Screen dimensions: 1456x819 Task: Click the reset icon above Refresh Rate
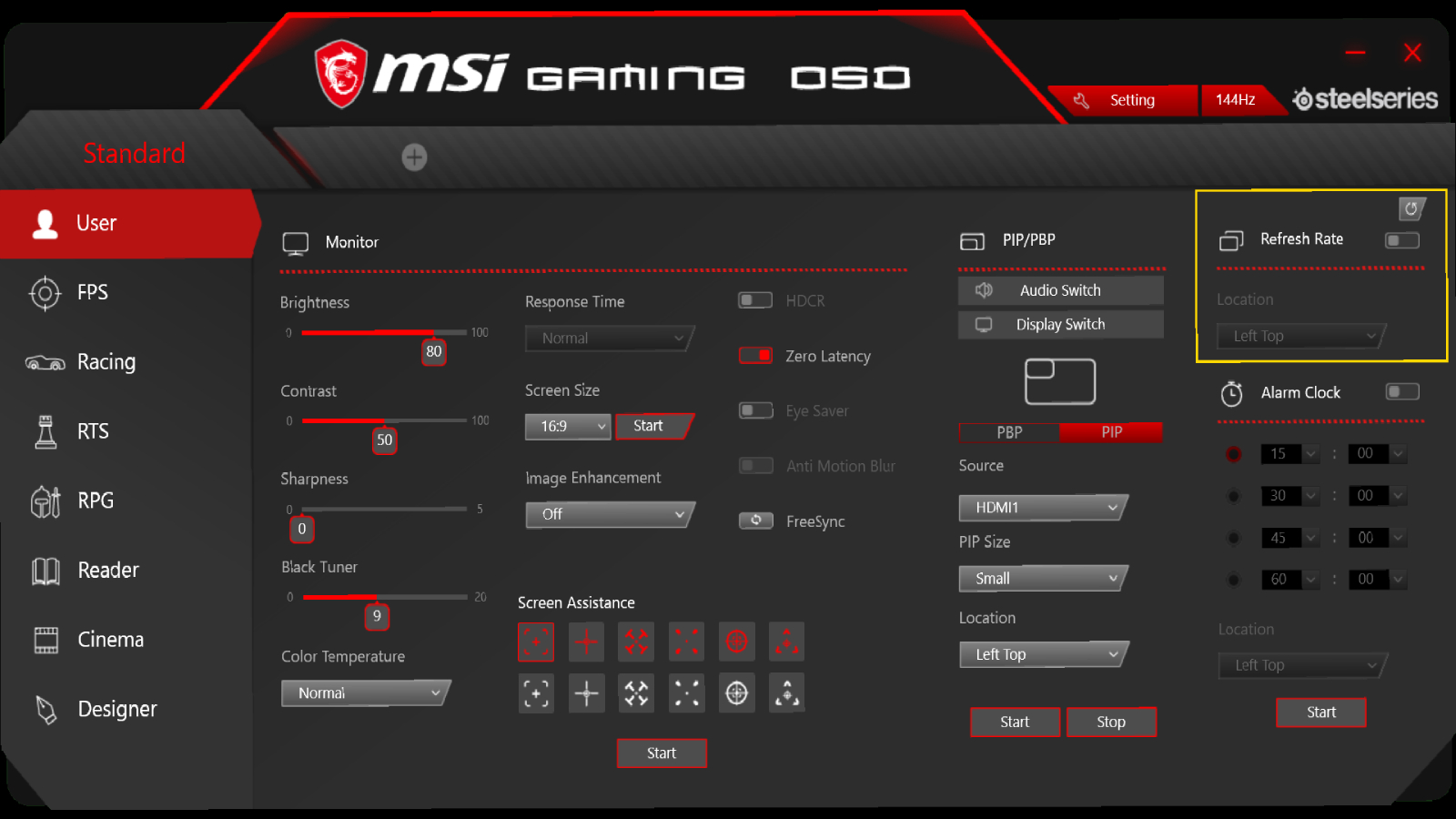click(x=1411, y=209)
